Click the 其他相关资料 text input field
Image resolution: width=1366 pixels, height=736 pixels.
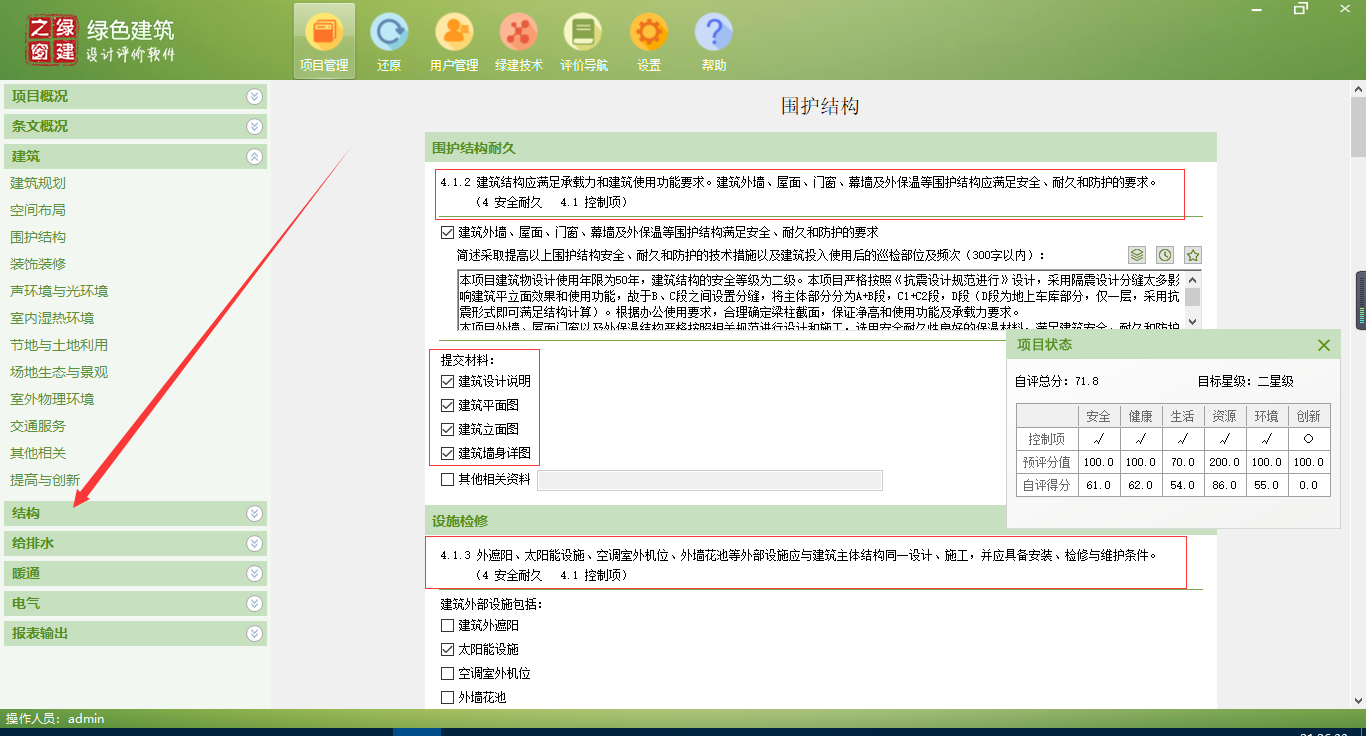click(710, 480)
